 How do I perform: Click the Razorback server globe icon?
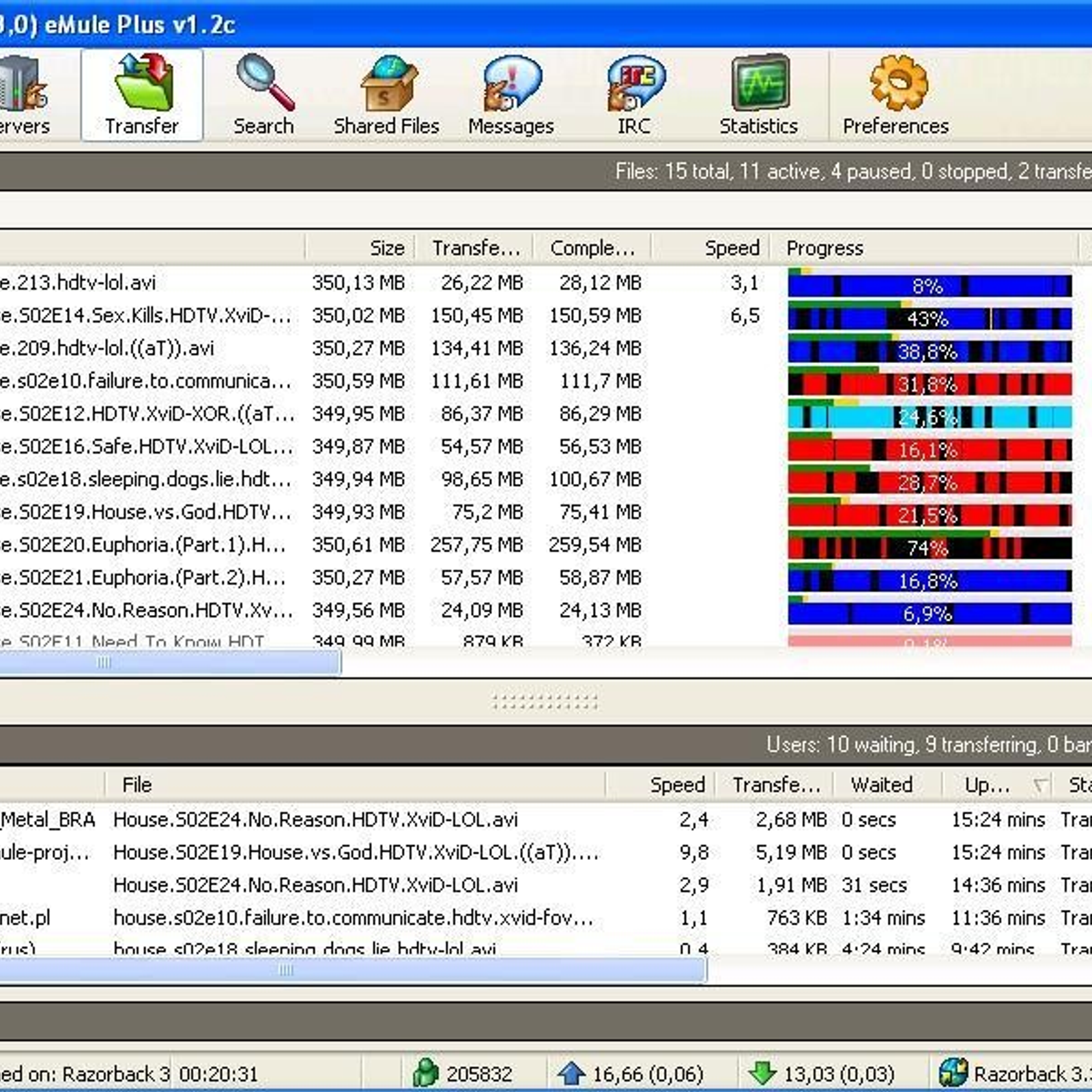coord(953,1073)
